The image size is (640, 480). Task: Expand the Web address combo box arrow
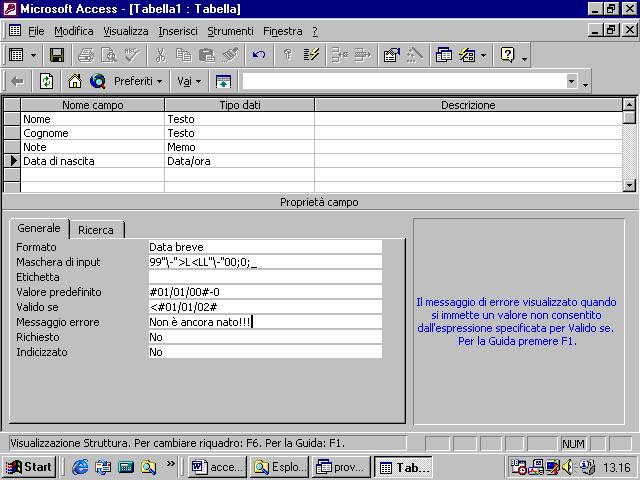(572, 81)
